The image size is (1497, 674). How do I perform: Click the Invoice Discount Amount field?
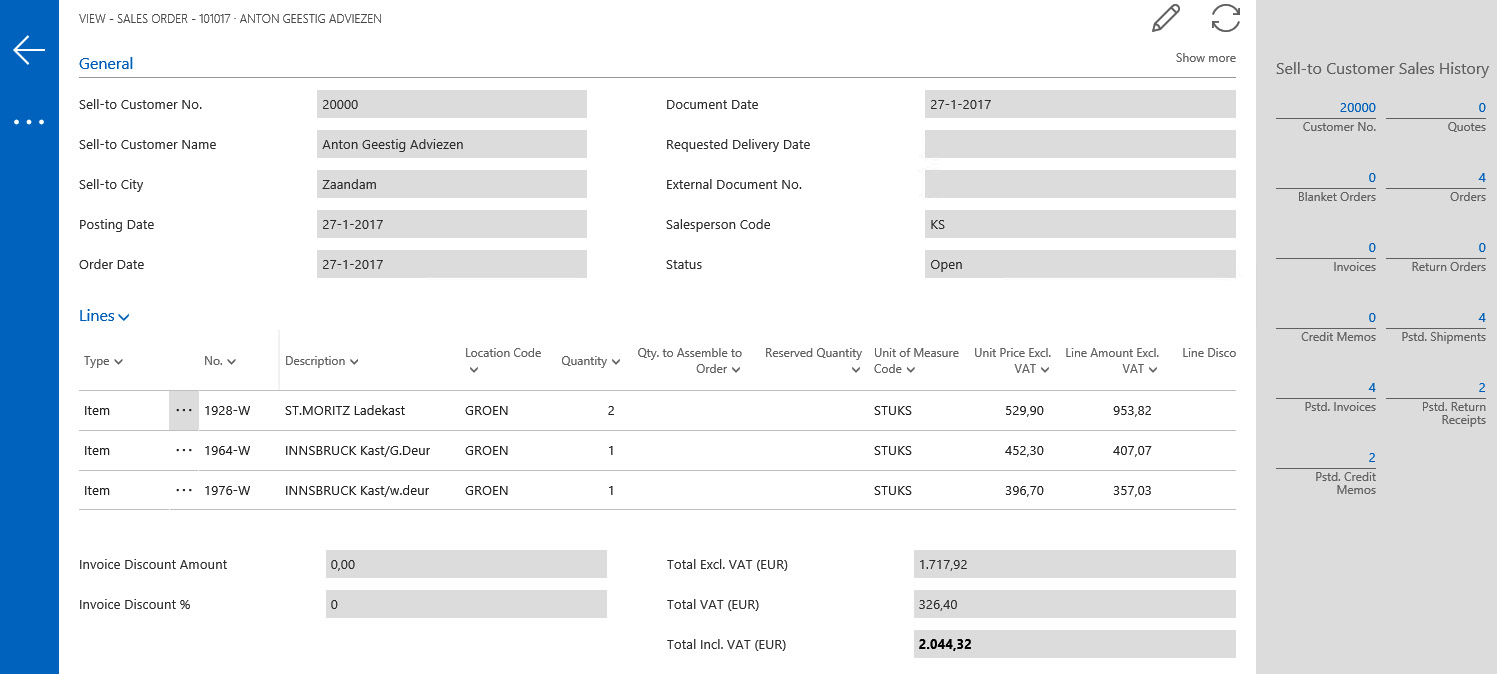click(466, 565)
